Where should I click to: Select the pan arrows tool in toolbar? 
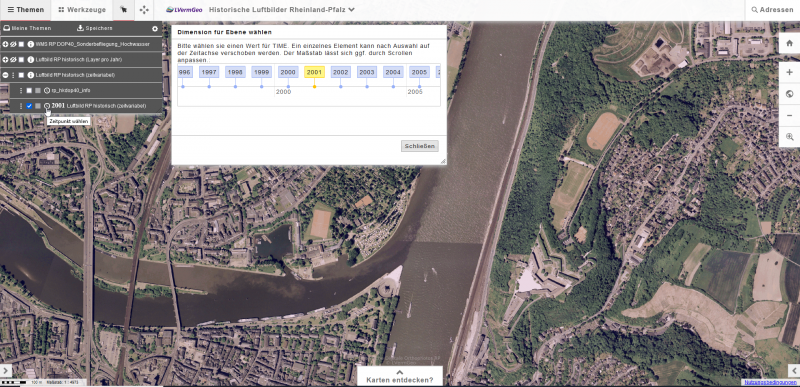pos(144,10)
